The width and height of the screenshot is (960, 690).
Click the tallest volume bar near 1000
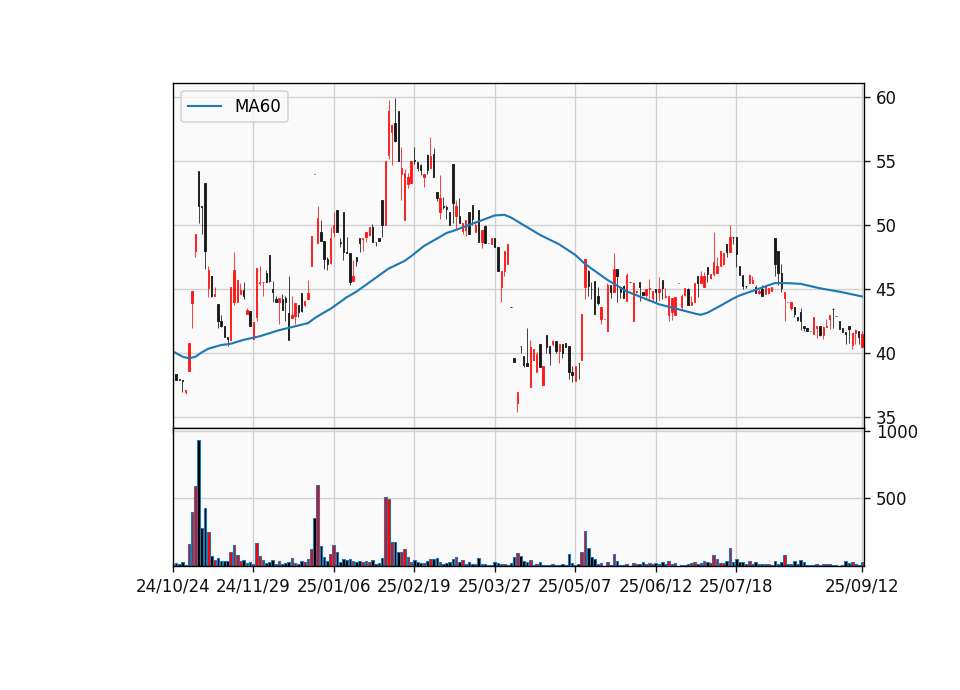click(x=199, y=503)
